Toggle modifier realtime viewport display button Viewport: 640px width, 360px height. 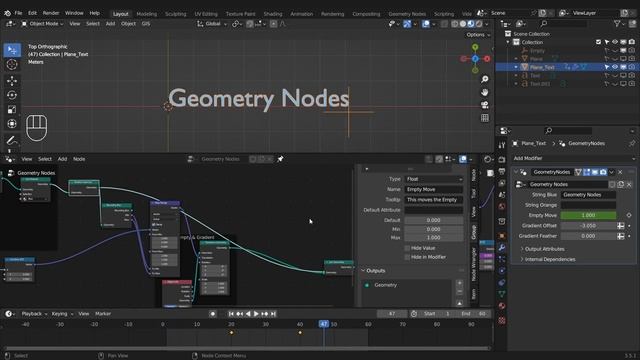(595, 172)
